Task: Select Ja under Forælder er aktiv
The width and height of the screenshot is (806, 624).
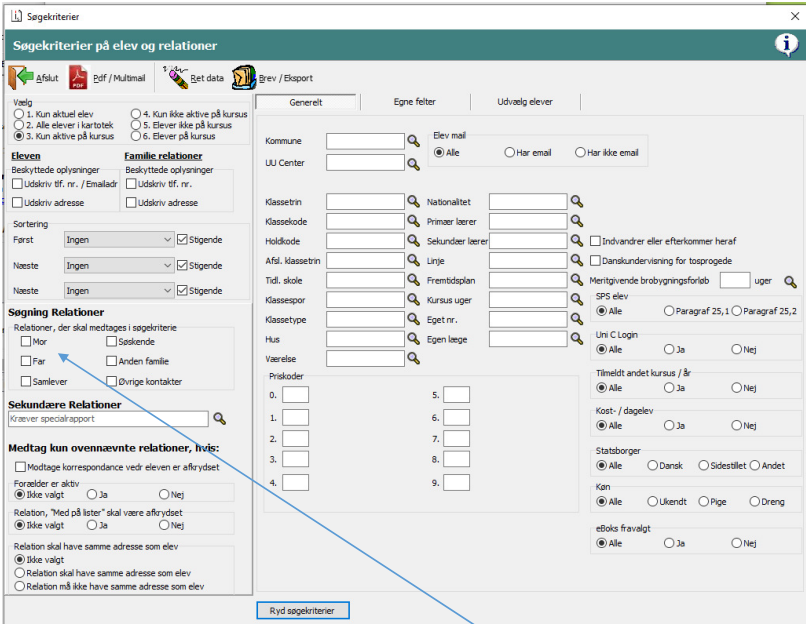Action: tap(92, 494)
